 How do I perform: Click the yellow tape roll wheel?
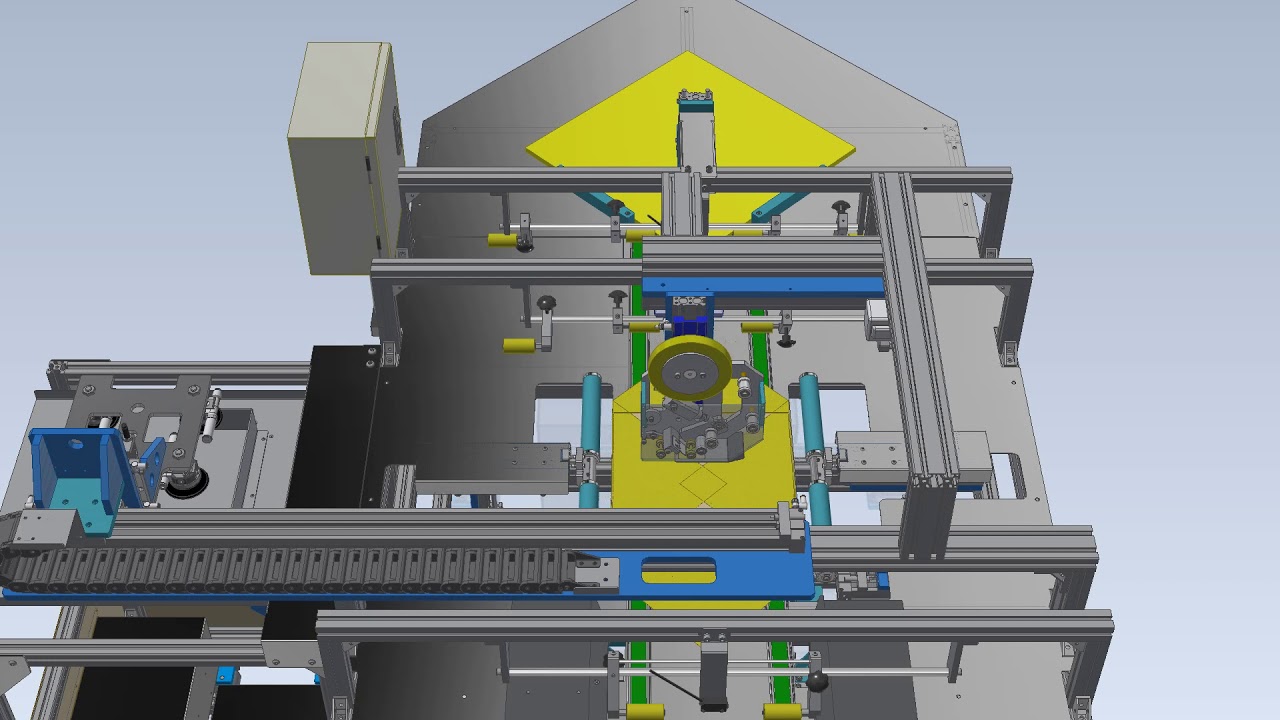pyautogui.click(x=688, y=370)
